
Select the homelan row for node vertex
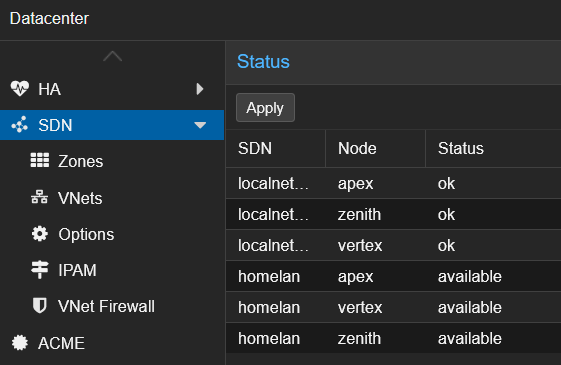click(394, 307)
